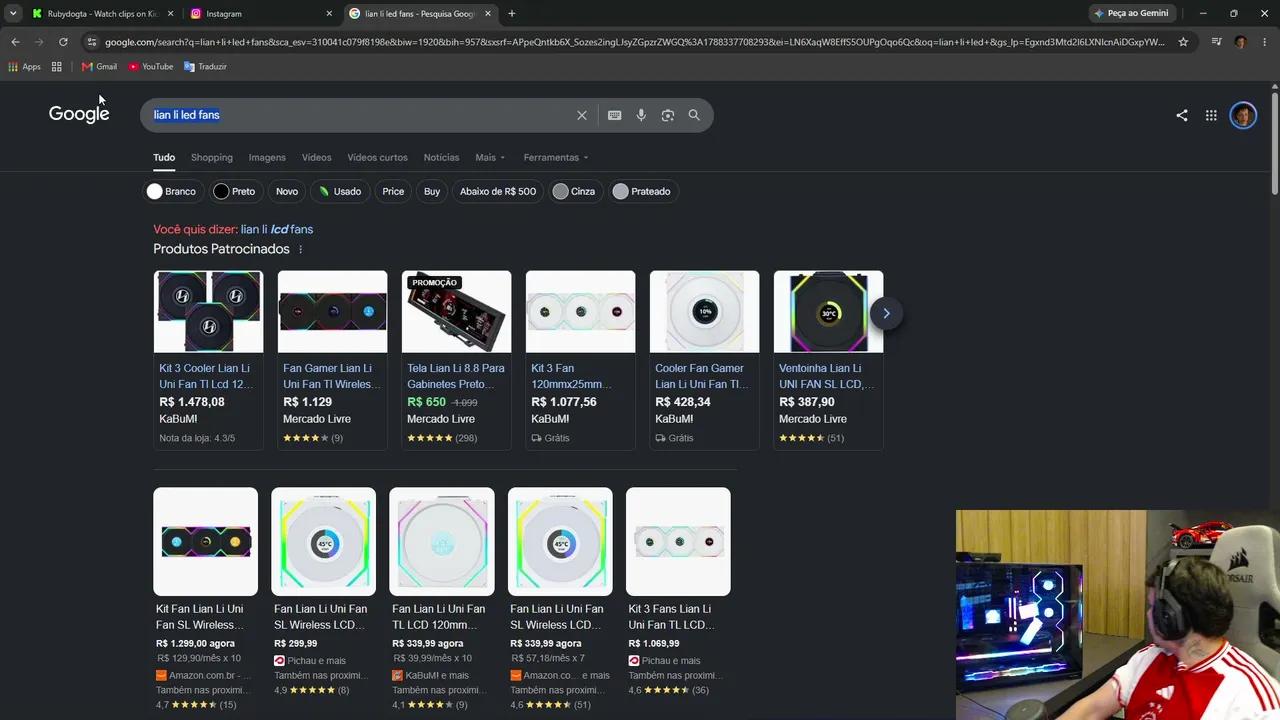Submit search with the magnifier icon
Viewport: 1280px width, 720px height.
694,115
